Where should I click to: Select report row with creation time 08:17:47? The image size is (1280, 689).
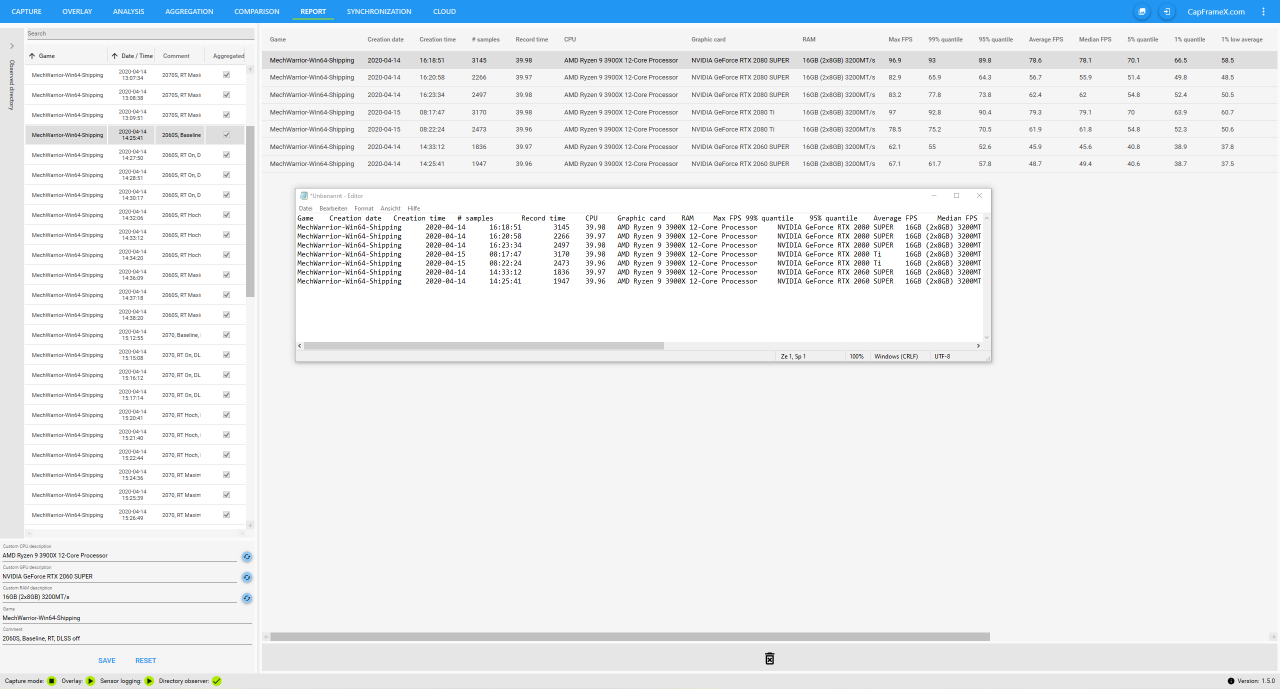[x=771, y=112]
